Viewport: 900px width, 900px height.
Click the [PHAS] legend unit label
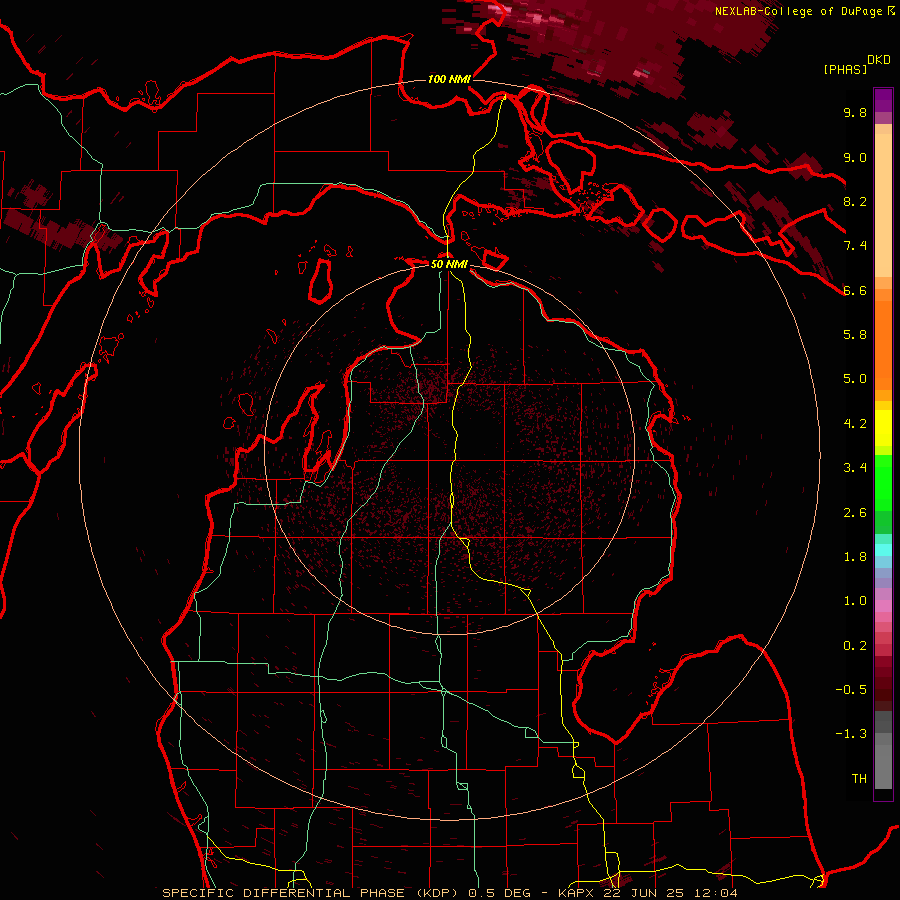pyautogui.click(x=845, y=70)
